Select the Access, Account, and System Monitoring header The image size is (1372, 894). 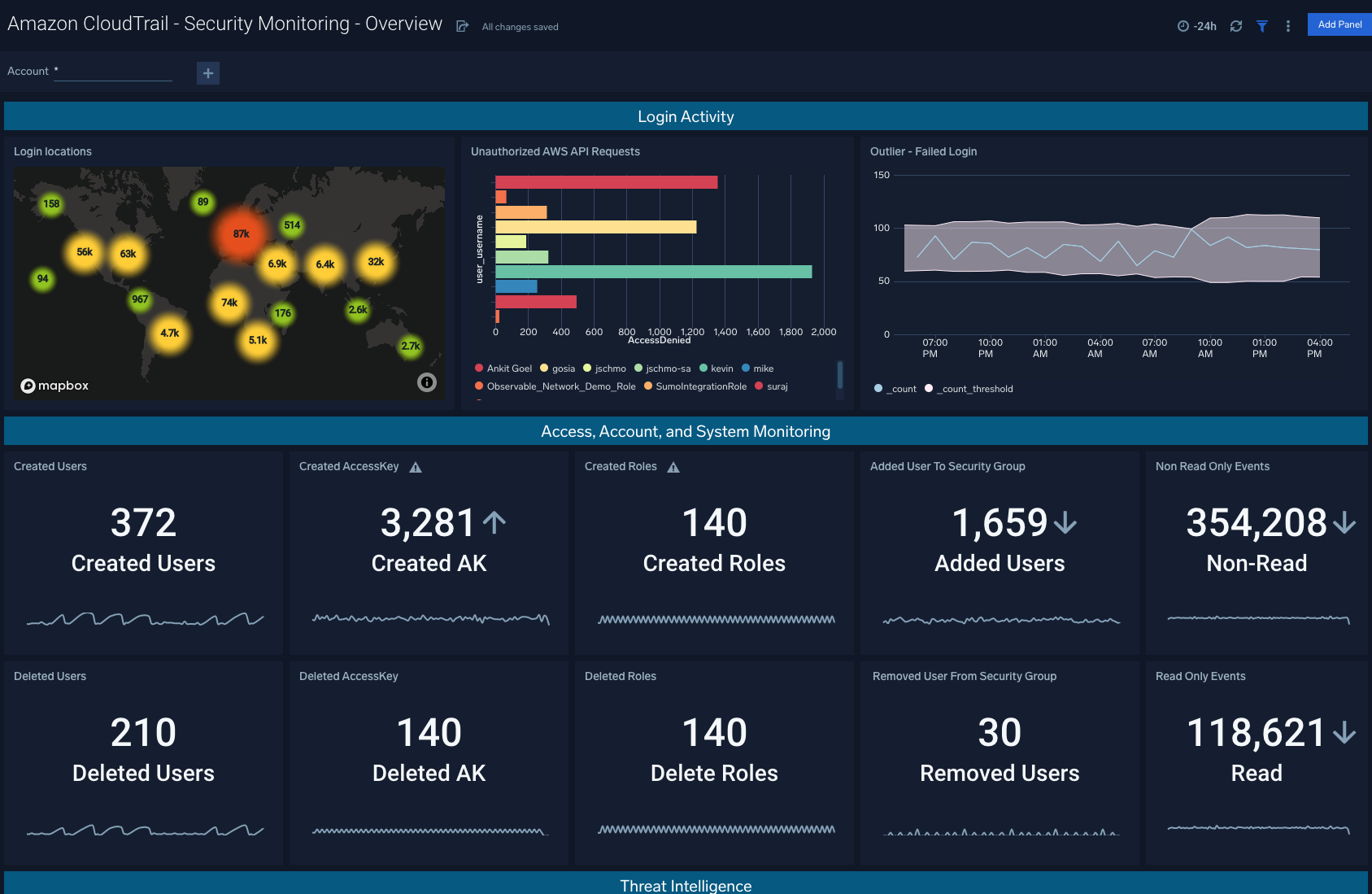click(x=686, y=431)
